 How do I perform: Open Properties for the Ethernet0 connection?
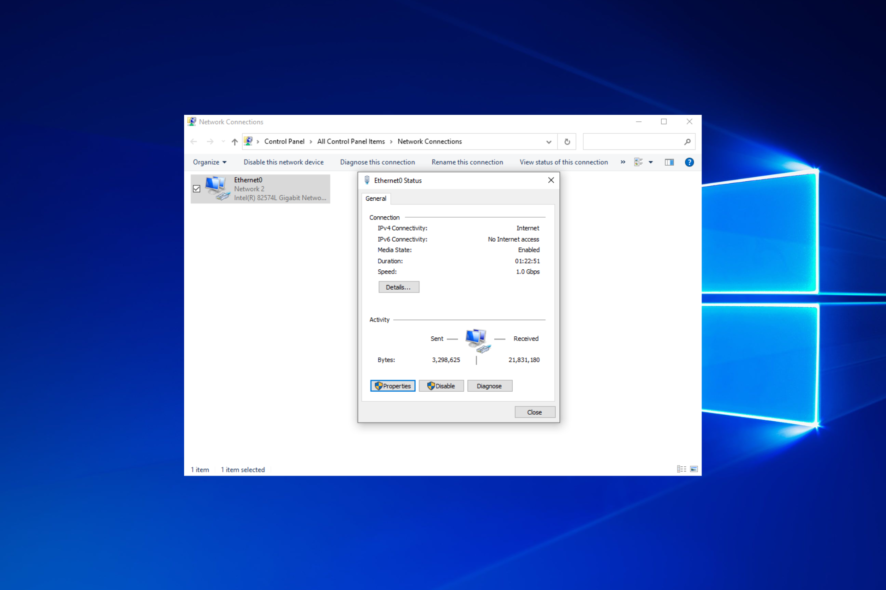click(392, 385)
